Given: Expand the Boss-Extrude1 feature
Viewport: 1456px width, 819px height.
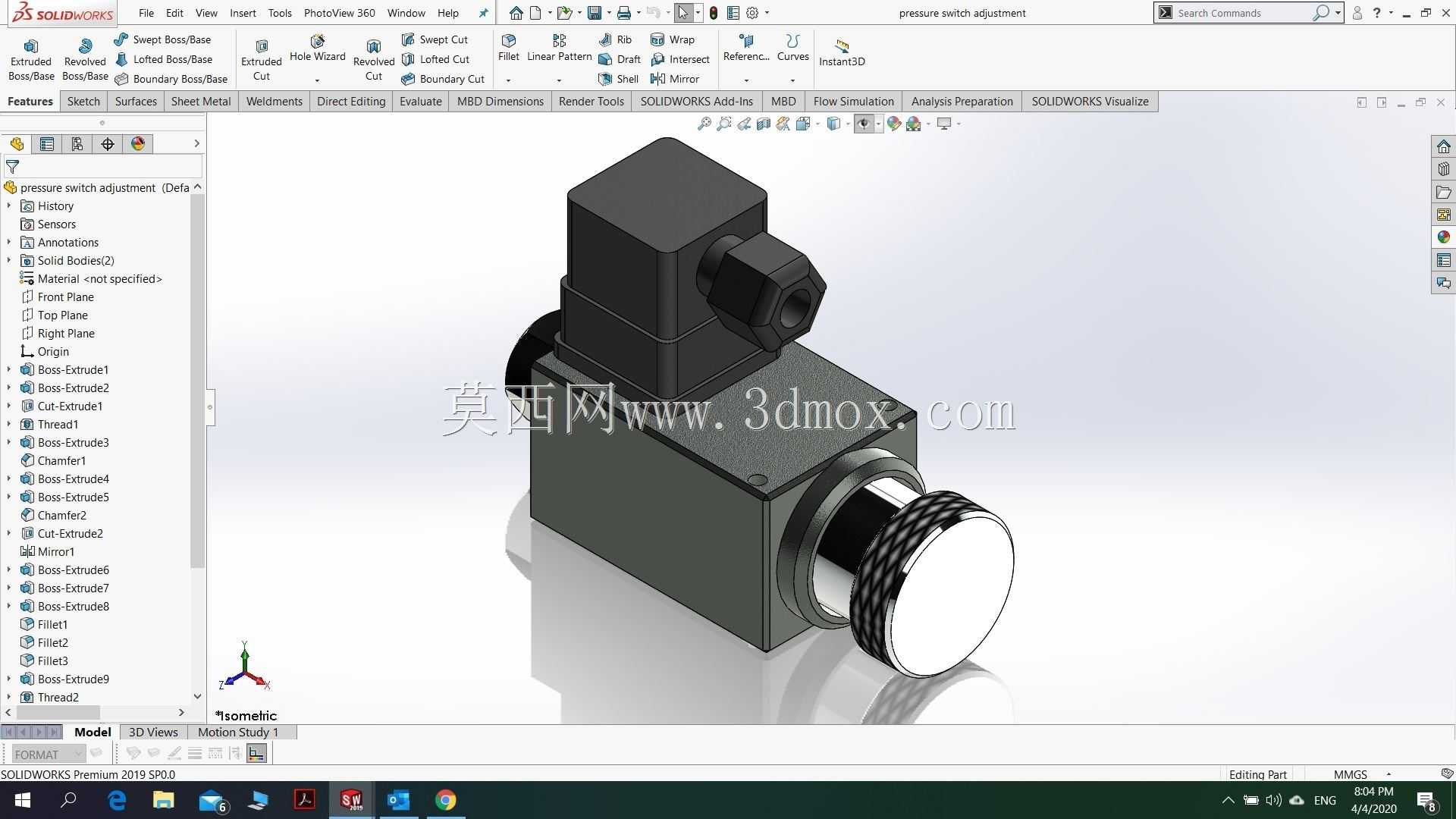Looking at the screenshot, I should [x=8, y=369].
